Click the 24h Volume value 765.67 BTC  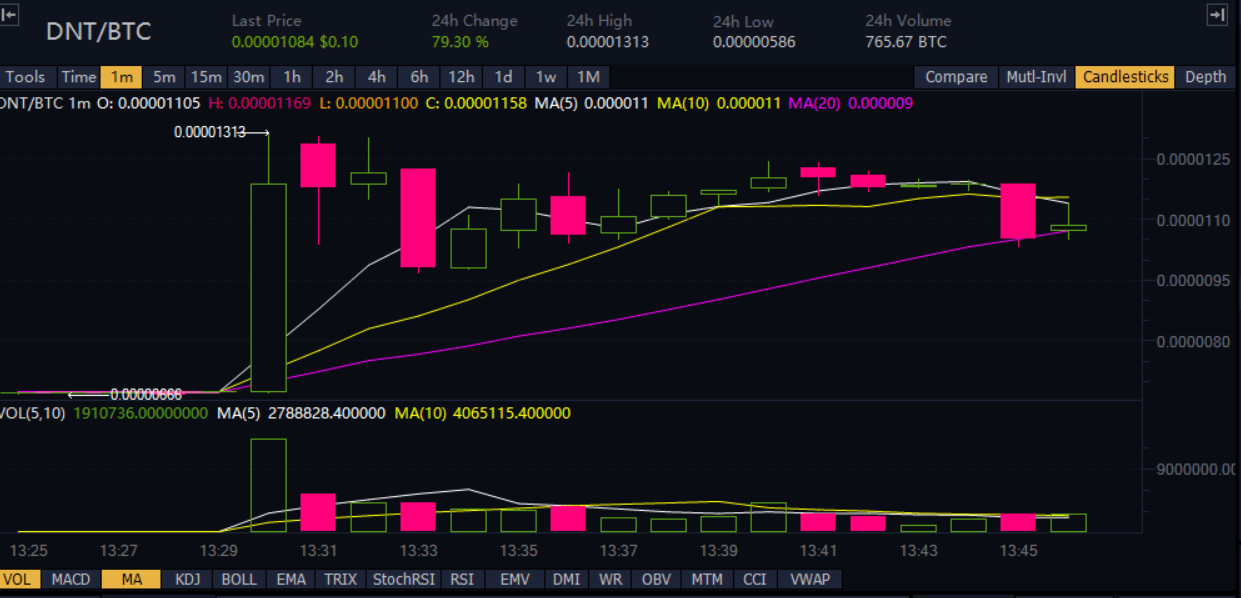(906, 42)
